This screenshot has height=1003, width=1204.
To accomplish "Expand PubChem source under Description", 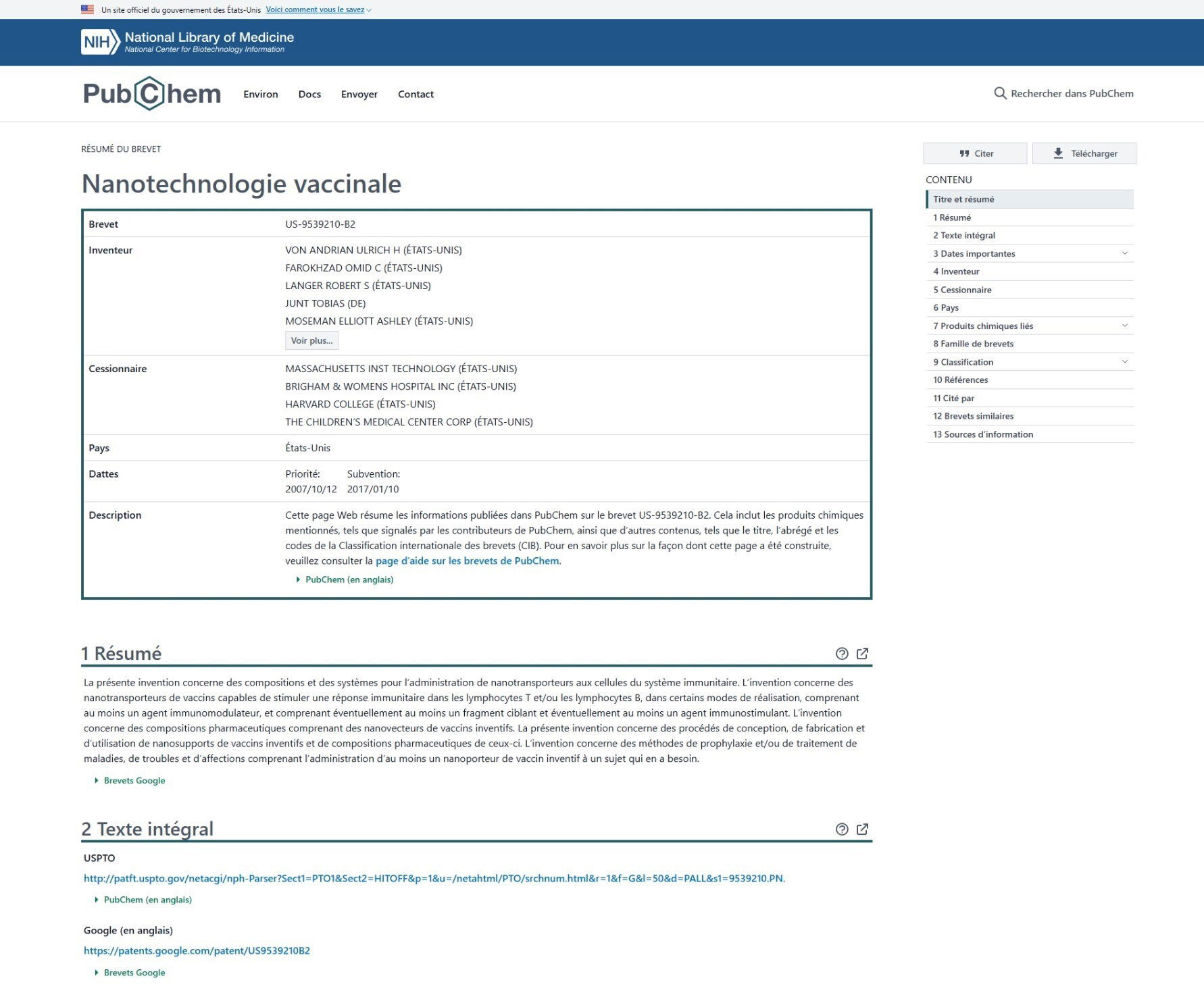I will coord(345,580).
